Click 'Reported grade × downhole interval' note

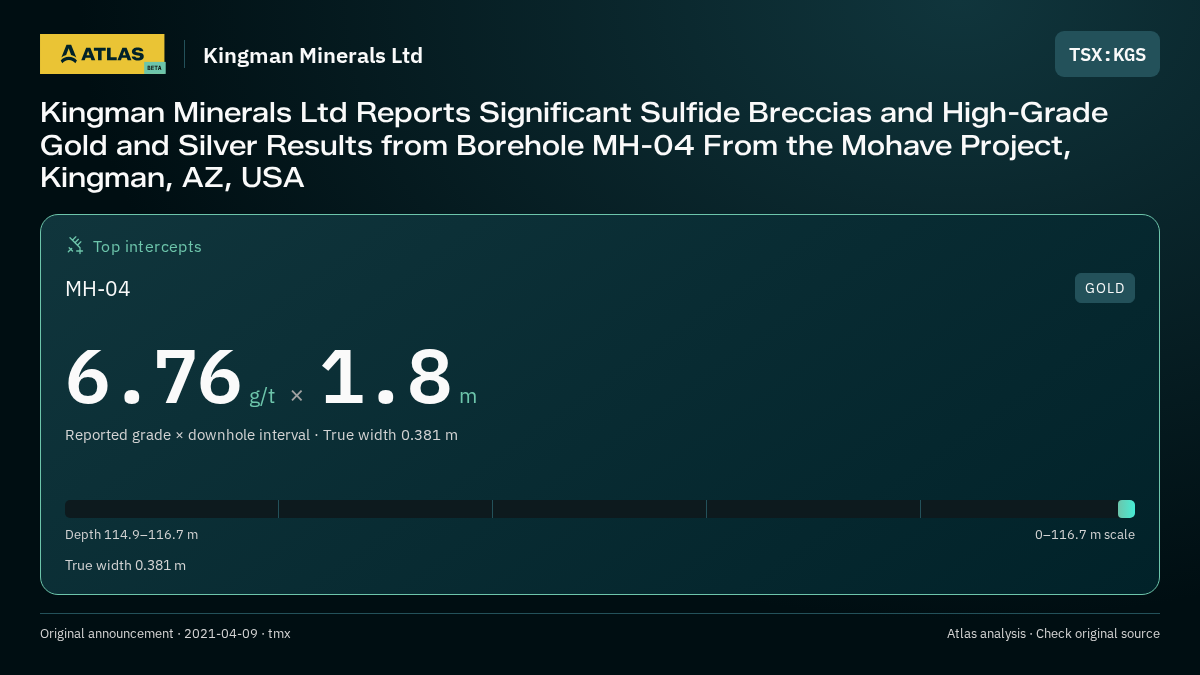pyautogui.click(x=187, y=435)
